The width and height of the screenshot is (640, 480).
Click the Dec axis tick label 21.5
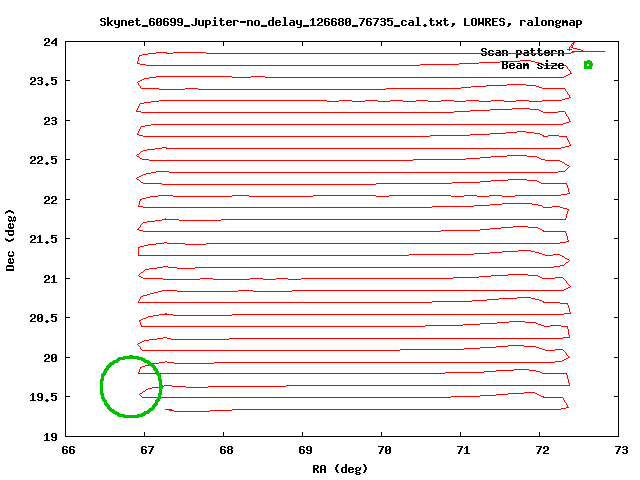(43, 239)
